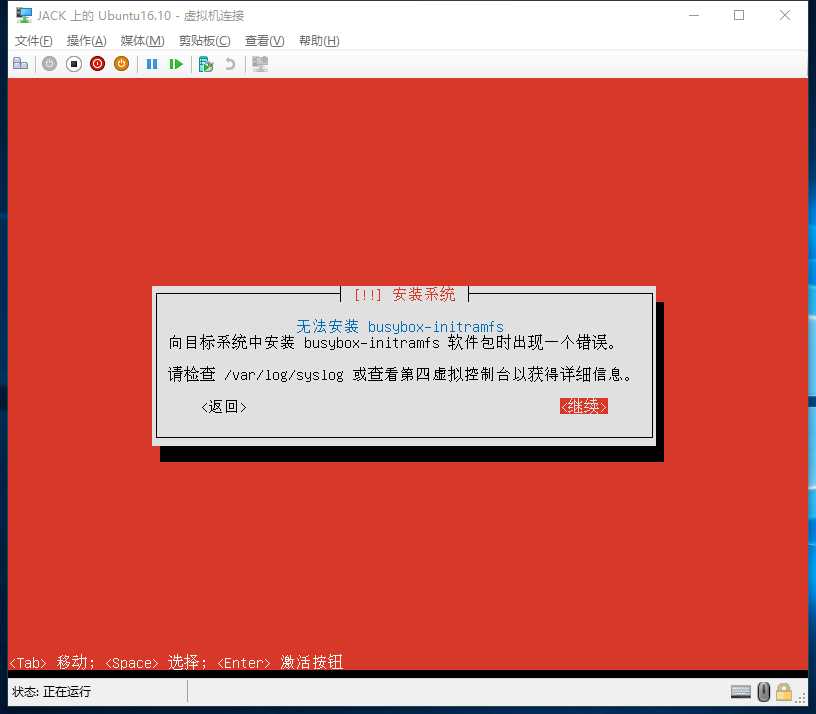Open the 文件 menu
The width and height of the screenshot is (816, 714).
pyautogui.click(x=33, y=41)
